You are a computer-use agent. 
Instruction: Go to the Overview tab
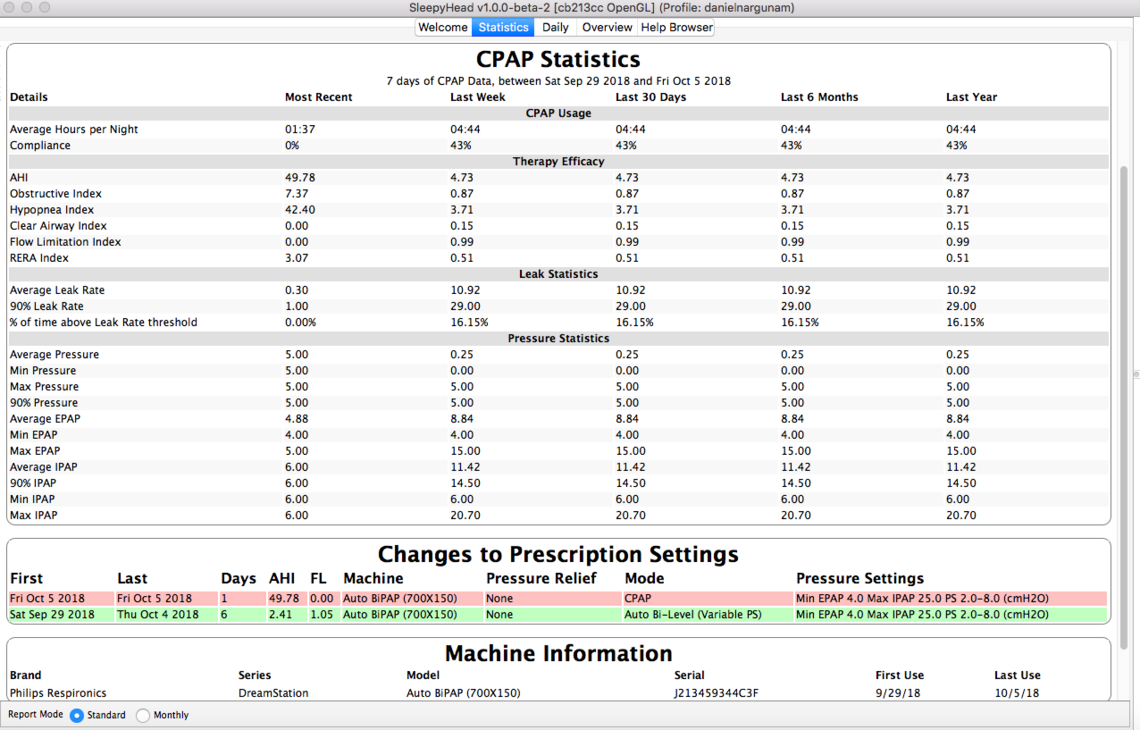click(607, 27)
